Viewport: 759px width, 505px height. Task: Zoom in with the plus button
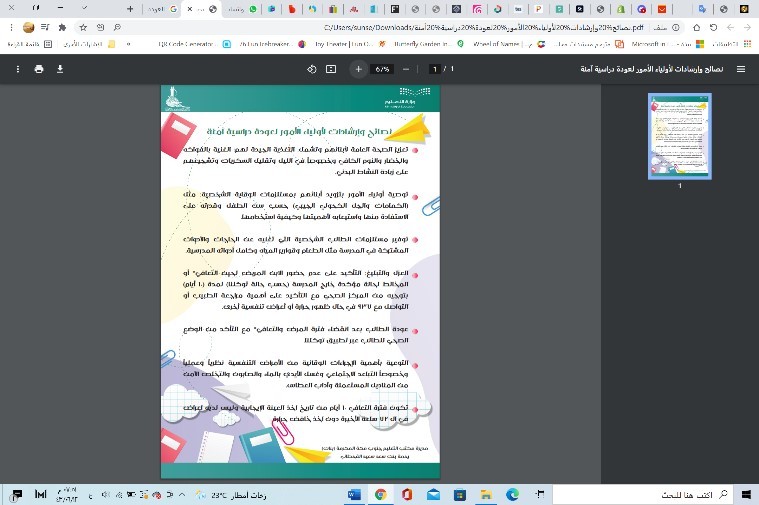tap(358, 69)
